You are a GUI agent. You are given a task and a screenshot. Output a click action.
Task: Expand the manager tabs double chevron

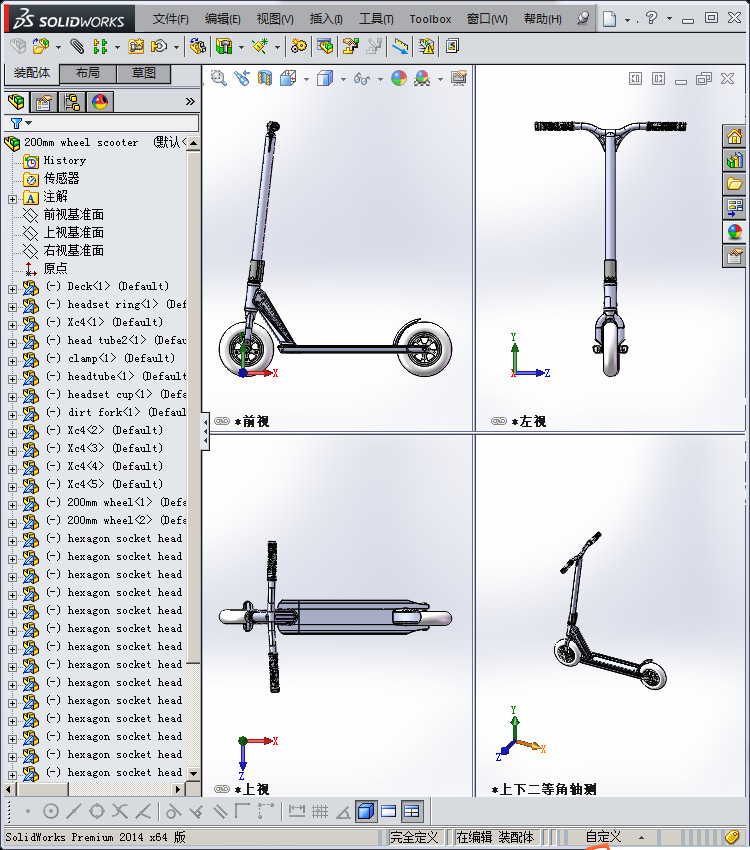[190, 101]
